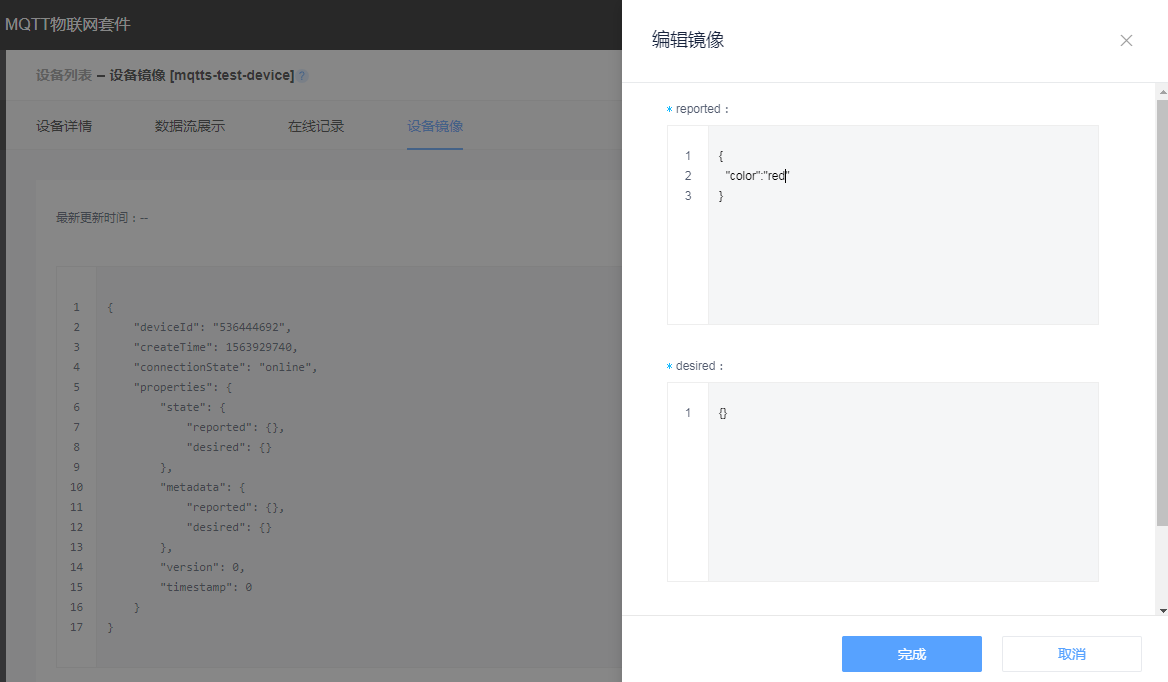Click the closing brace on reported line 3
The width and height of the screenshot is (1168, 682).
720,196
